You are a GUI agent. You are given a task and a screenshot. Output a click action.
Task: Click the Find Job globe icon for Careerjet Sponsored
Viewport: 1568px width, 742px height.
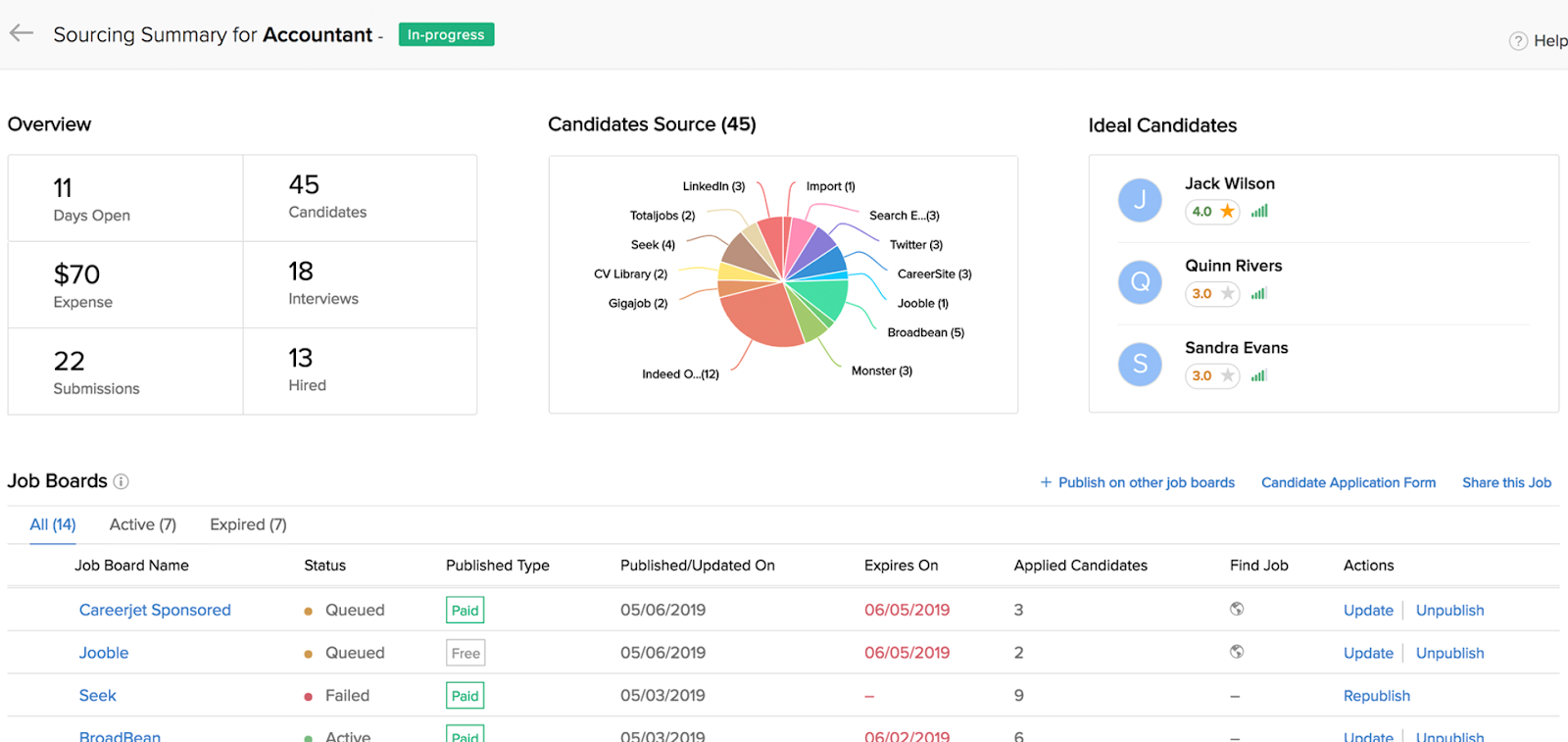click(x=1237, y=610)
